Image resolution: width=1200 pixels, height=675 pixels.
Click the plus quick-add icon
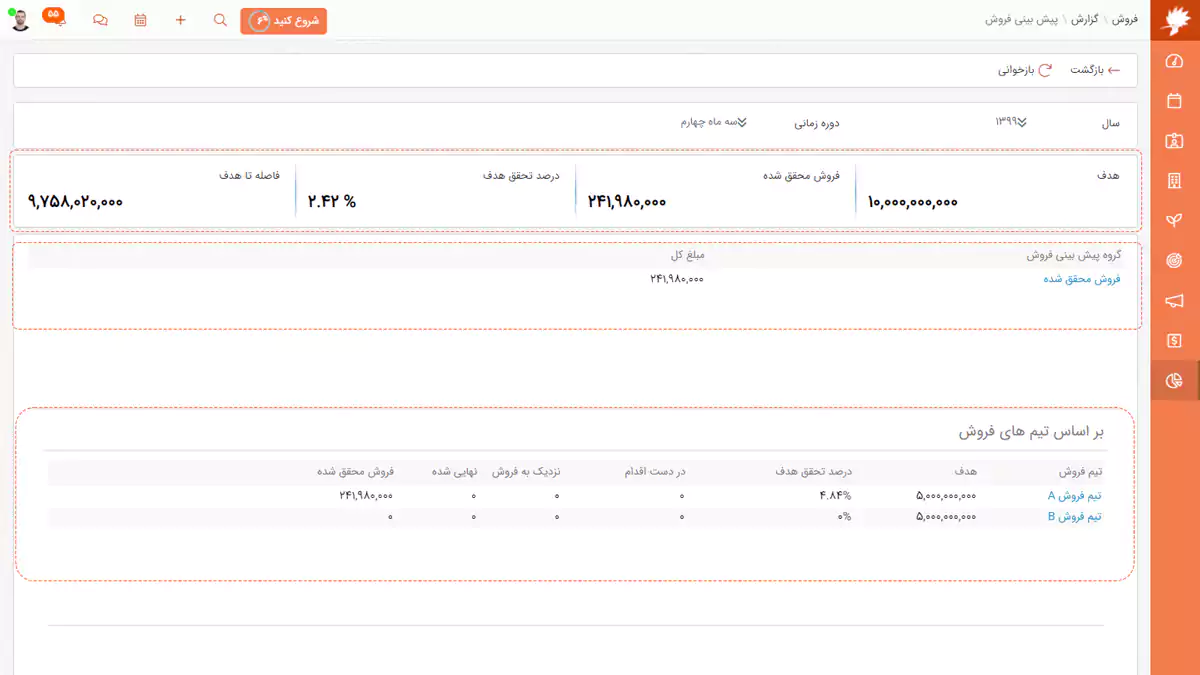click(x=181, y=20)
